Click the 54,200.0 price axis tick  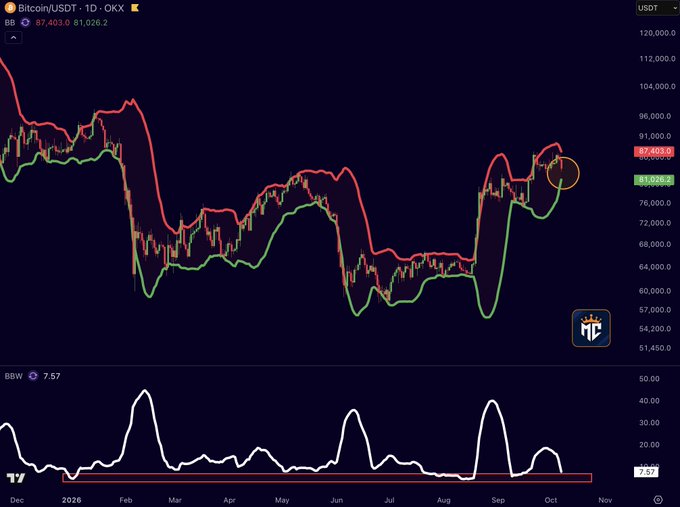655,329
